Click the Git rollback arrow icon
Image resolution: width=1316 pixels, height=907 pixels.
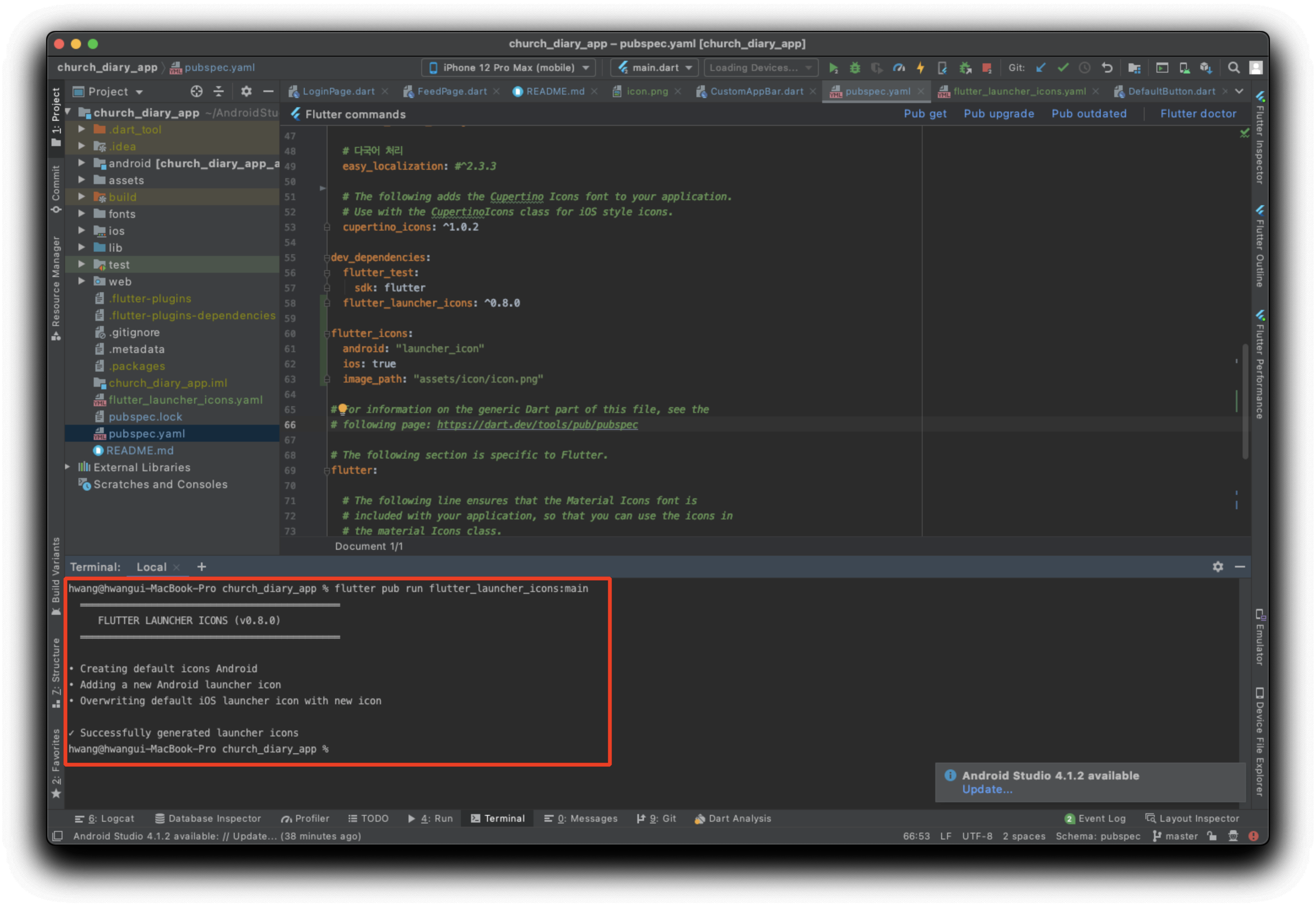point(1107,68)
